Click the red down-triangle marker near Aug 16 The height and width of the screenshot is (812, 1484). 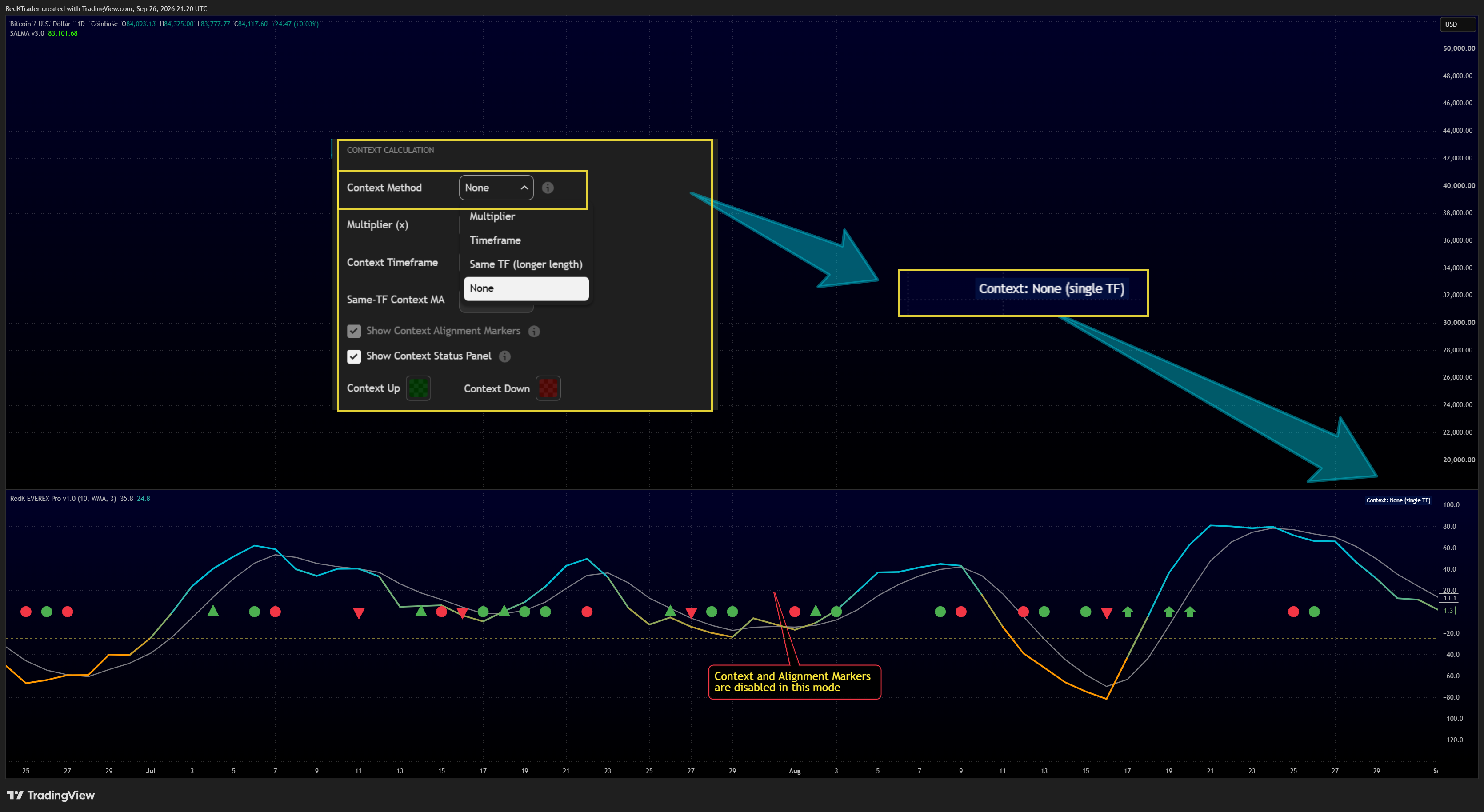[1107, 613]
